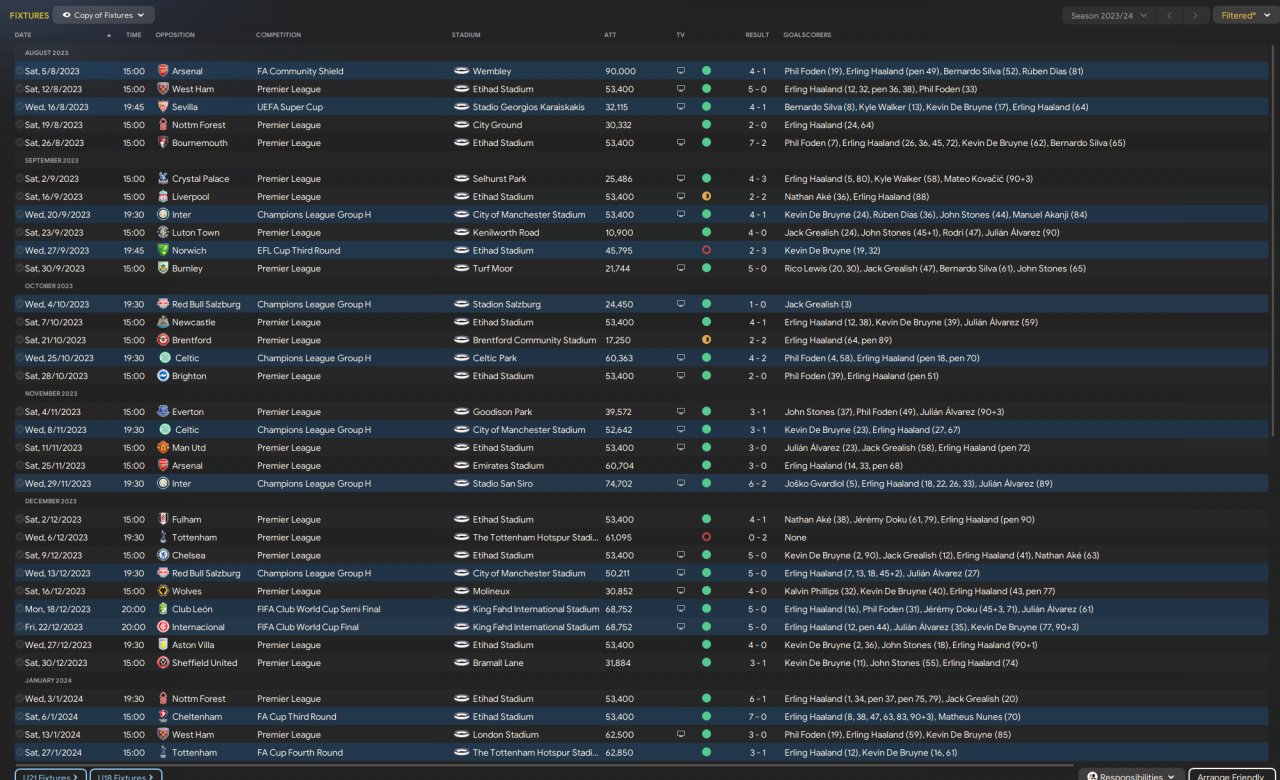
Task: Click the Bournemouth club badge
Action: coord(163,143)
